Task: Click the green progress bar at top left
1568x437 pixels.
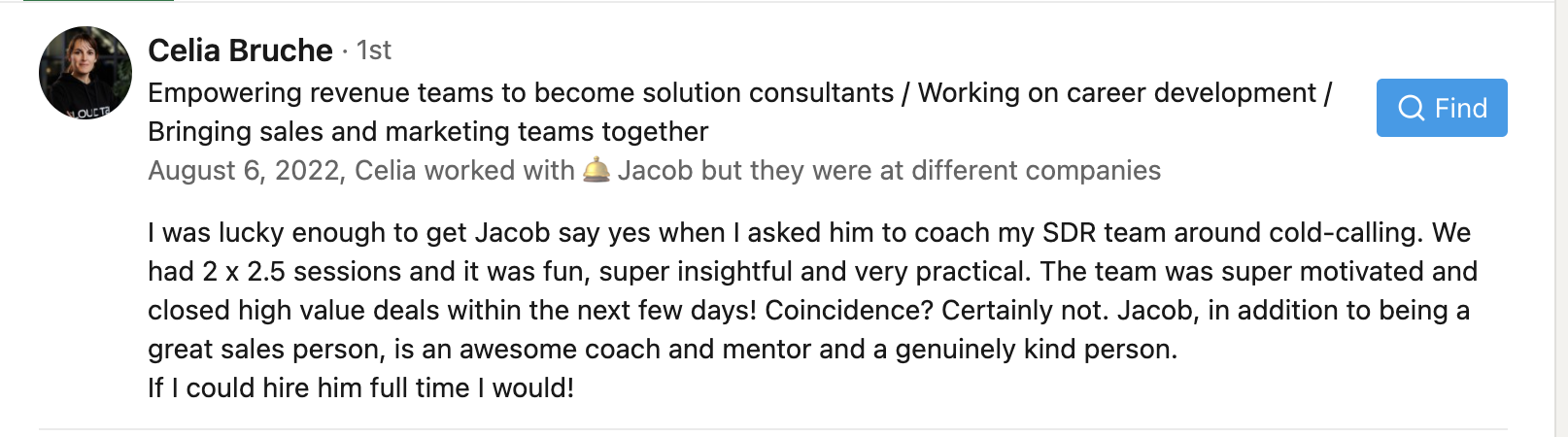Action: pos(98,1)
